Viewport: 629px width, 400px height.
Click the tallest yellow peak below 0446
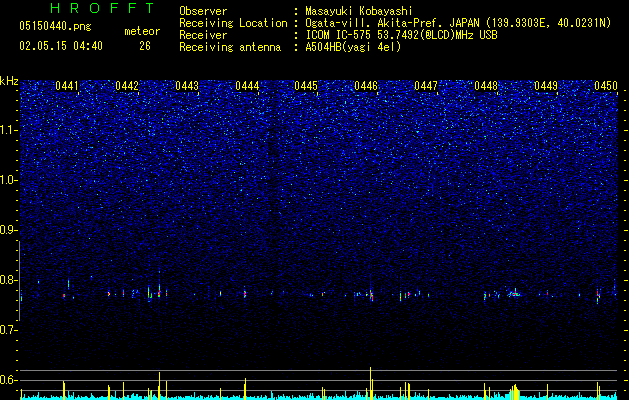coord(371,383)
